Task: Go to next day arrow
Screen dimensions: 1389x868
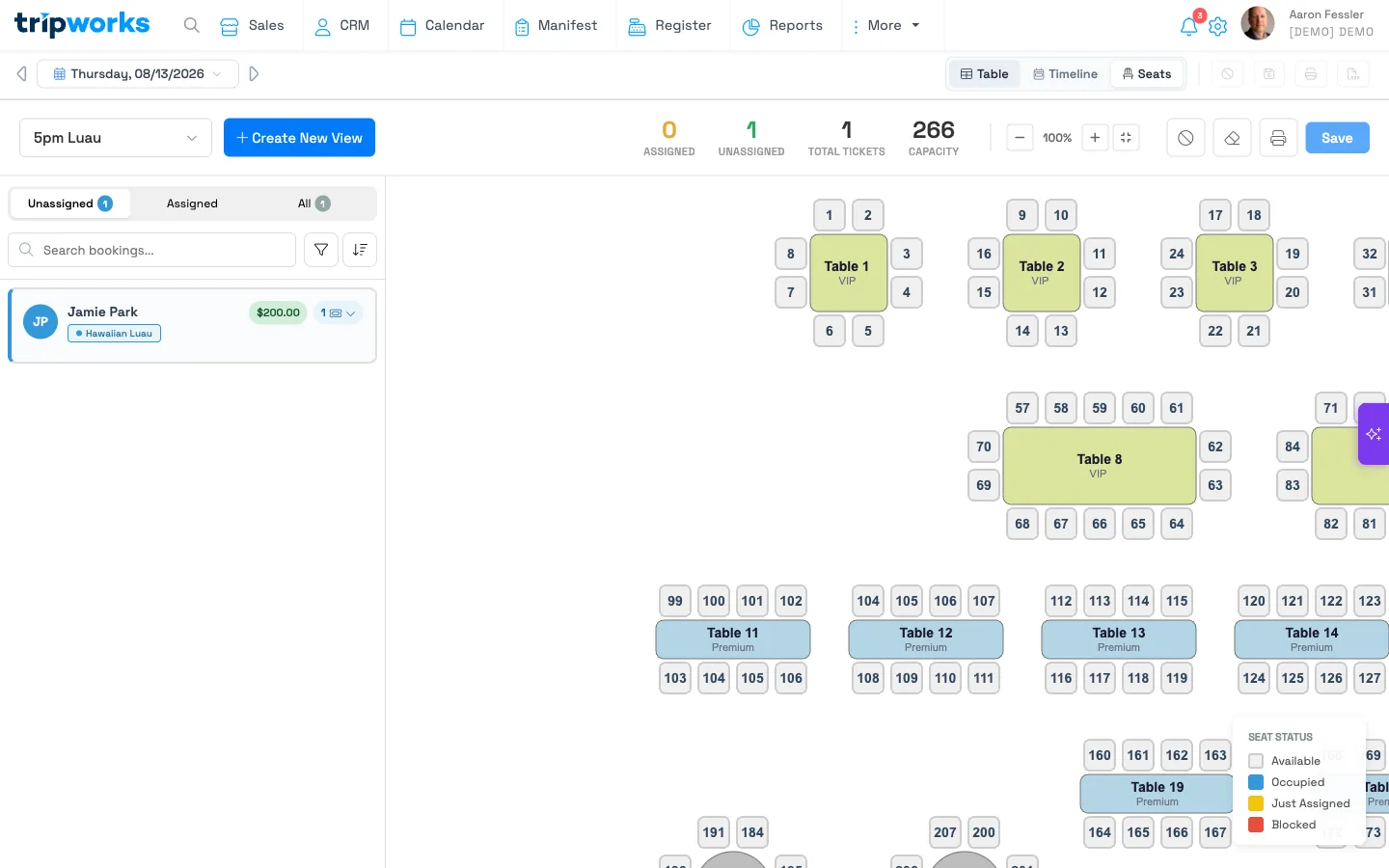Action: point(254,73)
